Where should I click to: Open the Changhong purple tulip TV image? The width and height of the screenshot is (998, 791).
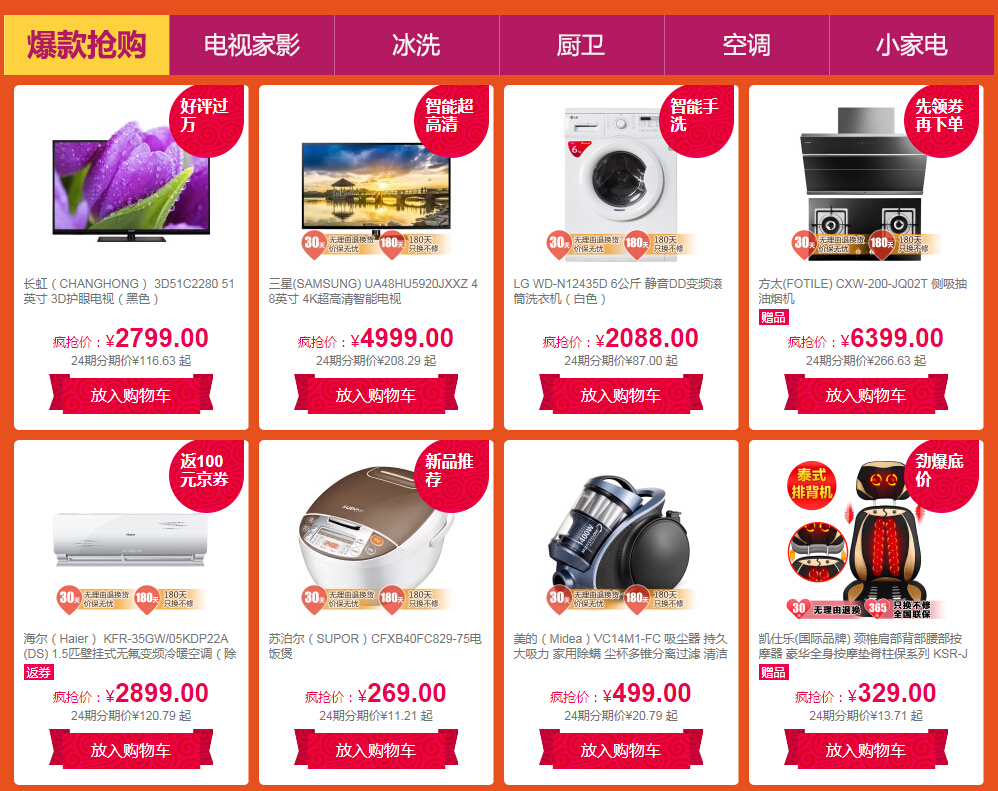pyautogui.click(x=131, y=181)
